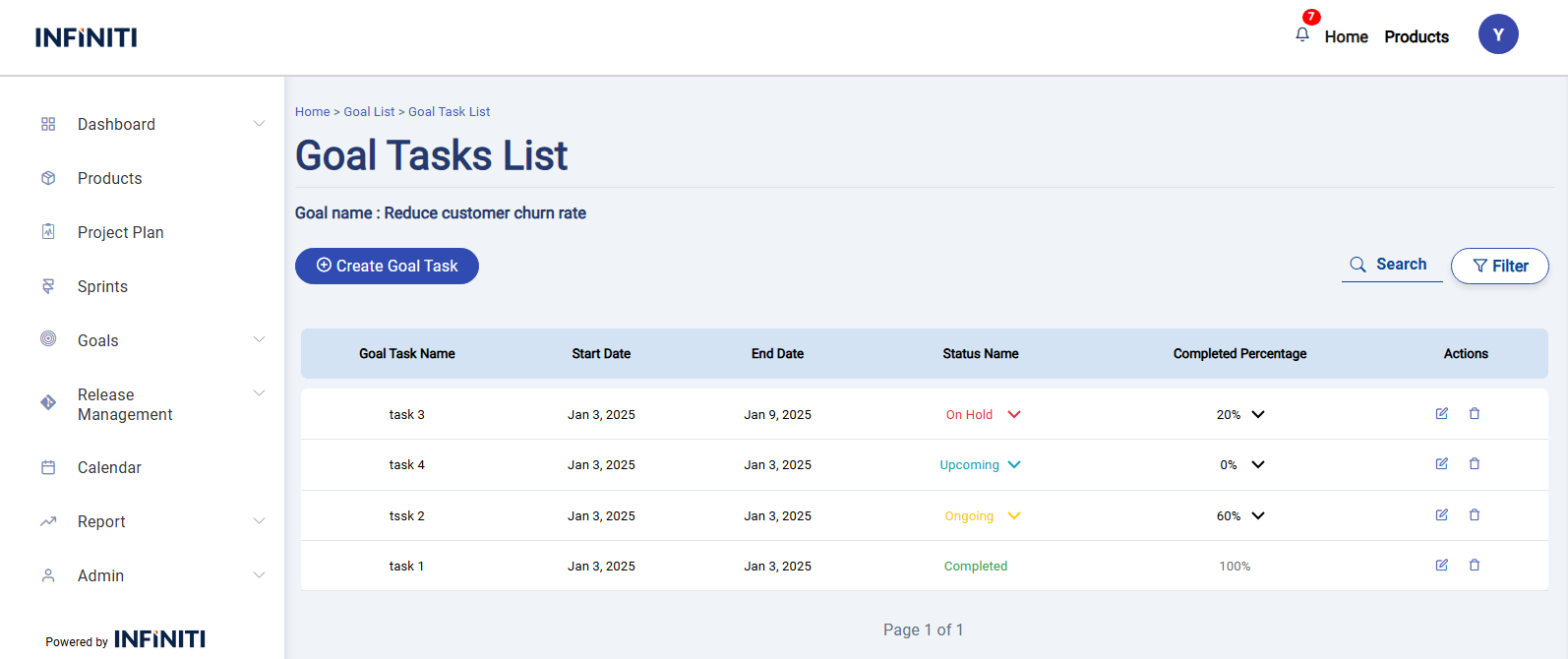Click the edit icon for task 3
Screen dimensions: 1568x659
(x=1441, y=414)
